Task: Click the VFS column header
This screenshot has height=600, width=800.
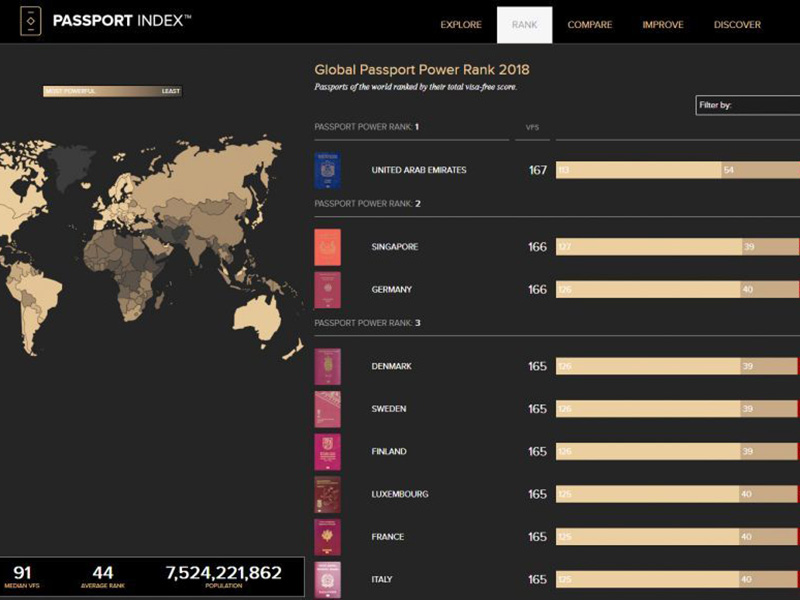Action: click(532, 128)
